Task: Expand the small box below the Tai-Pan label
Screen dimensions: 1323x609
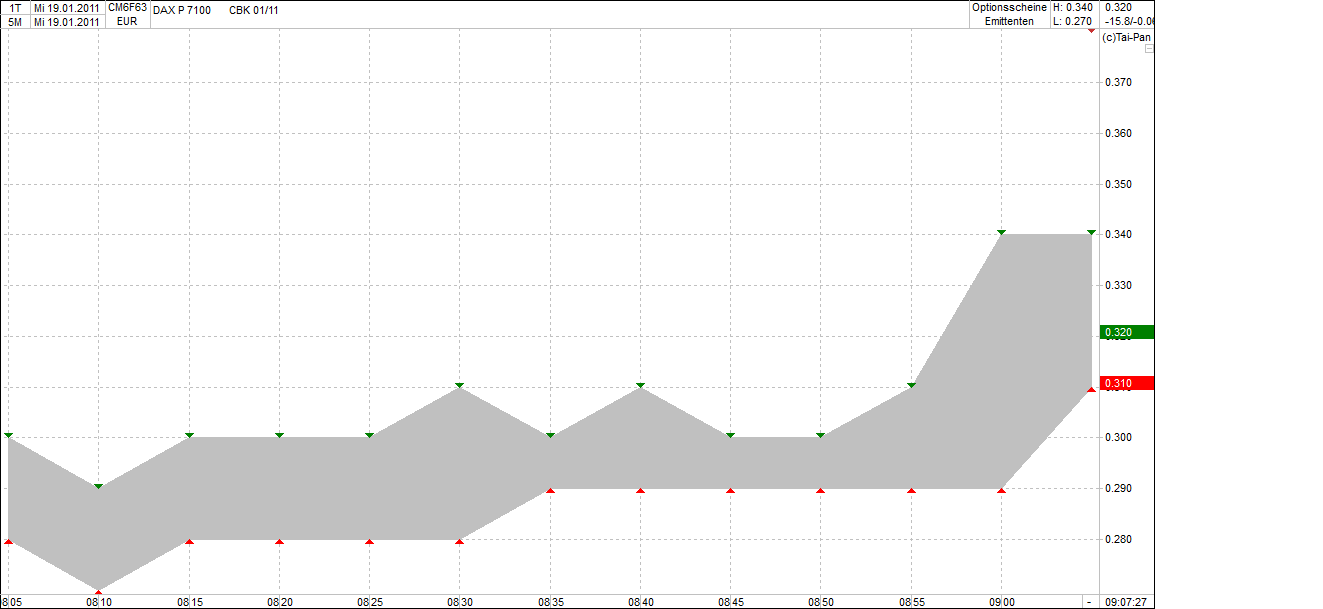Action: click(1148, 47)
